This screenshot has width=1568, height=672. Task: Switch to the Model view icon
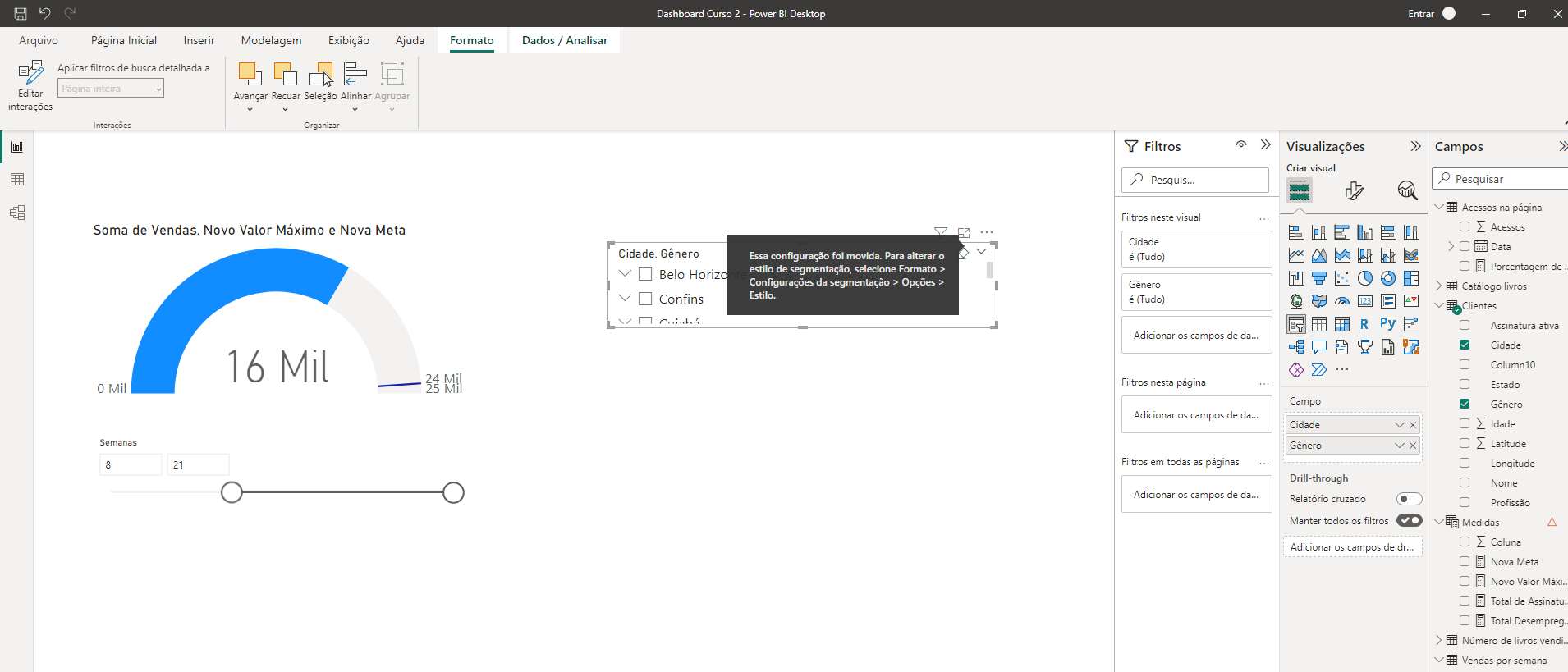[x=17, y=213]
